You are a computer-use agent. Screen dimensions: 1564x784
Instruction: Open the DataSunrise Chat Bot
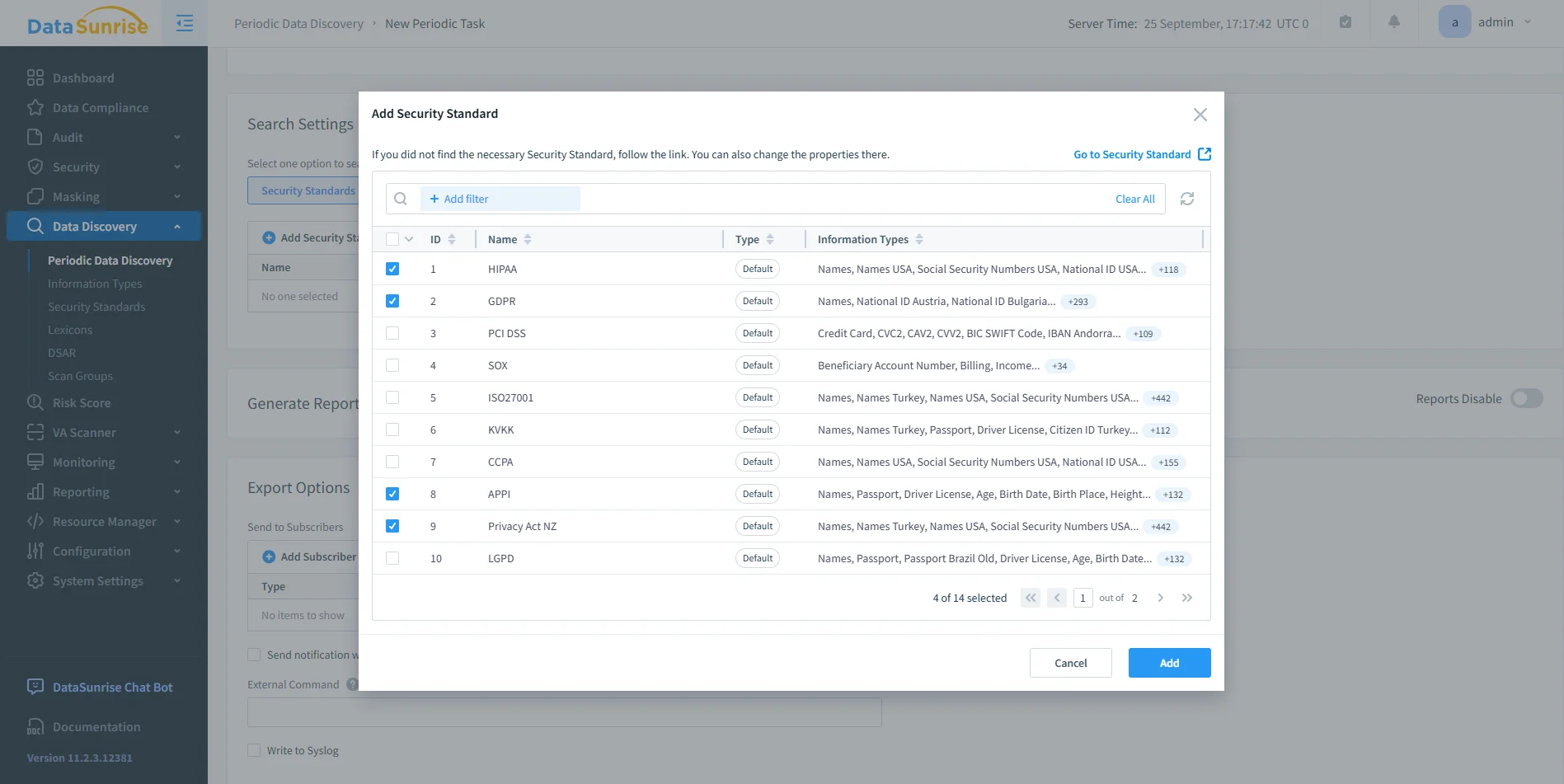pyautogui.click(x=111, y=687)
